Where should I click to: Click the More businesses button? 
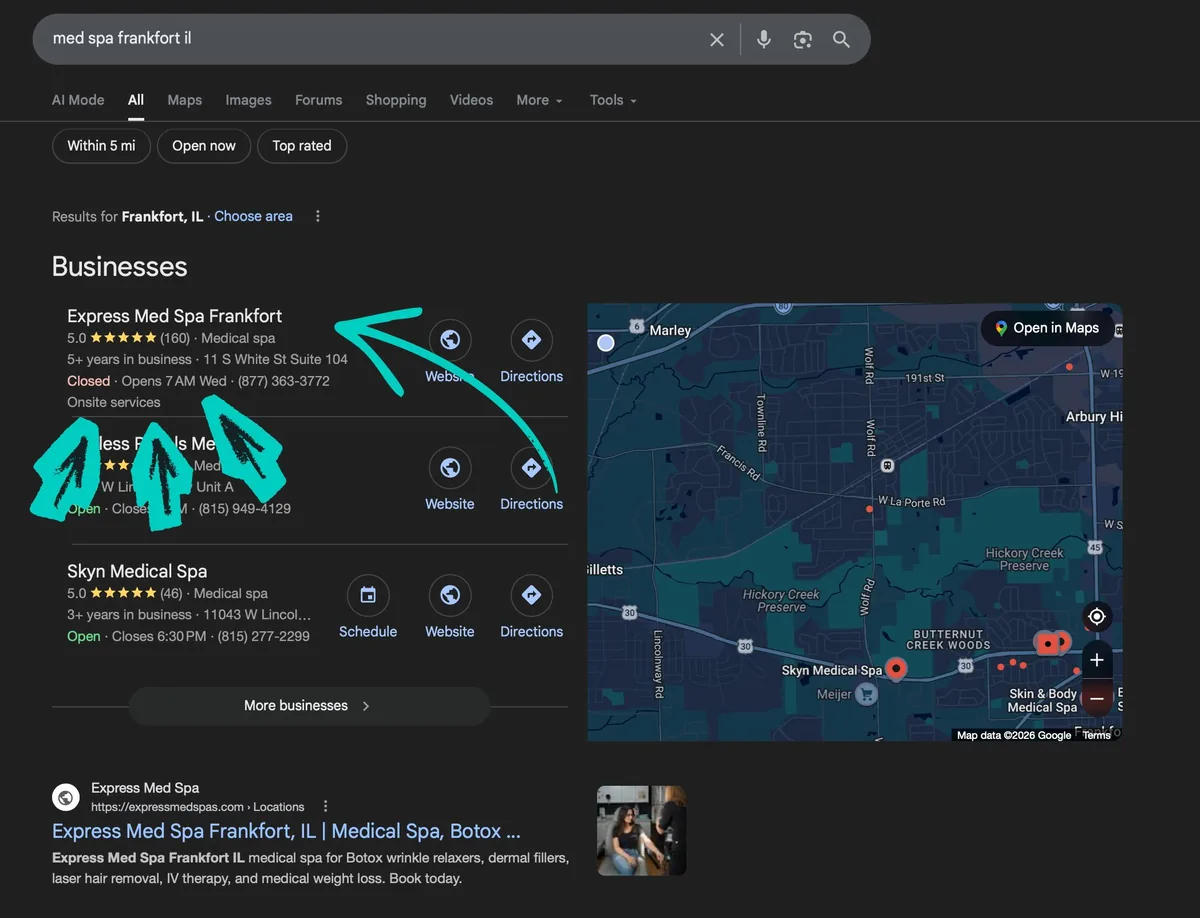coord(309,706)
